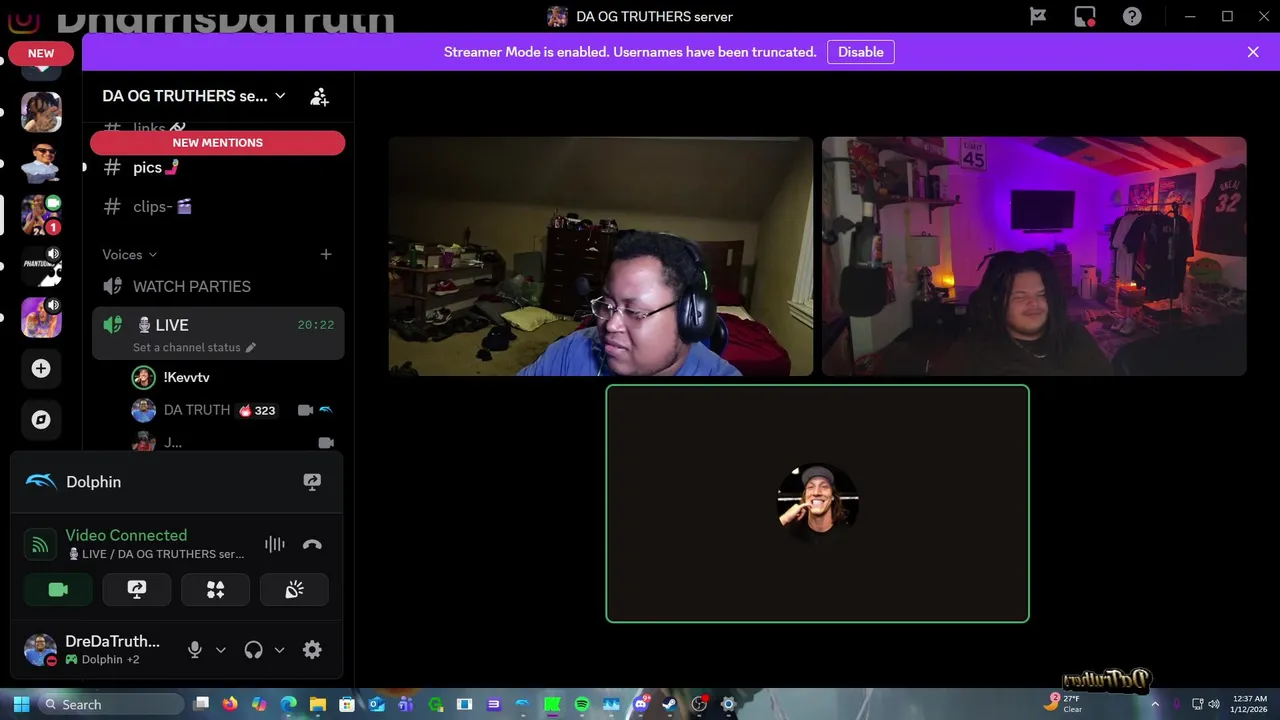Join the WATCH PARTIES voice channel
The image size is (1280, 720).
pos(218,287)
